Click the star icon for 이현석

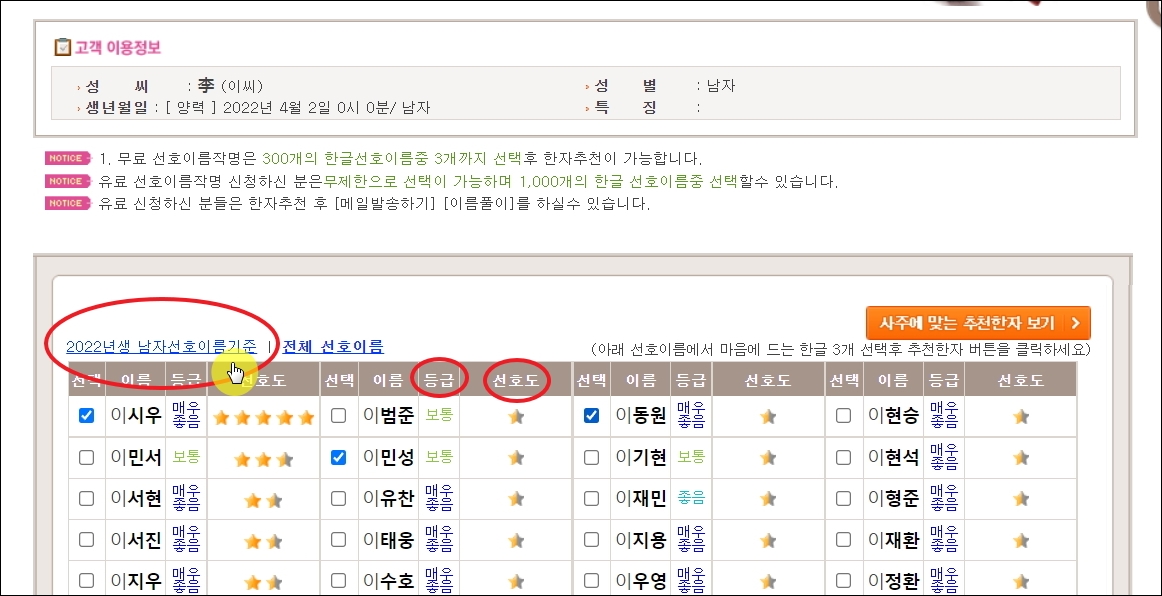tap(1021, 458)
